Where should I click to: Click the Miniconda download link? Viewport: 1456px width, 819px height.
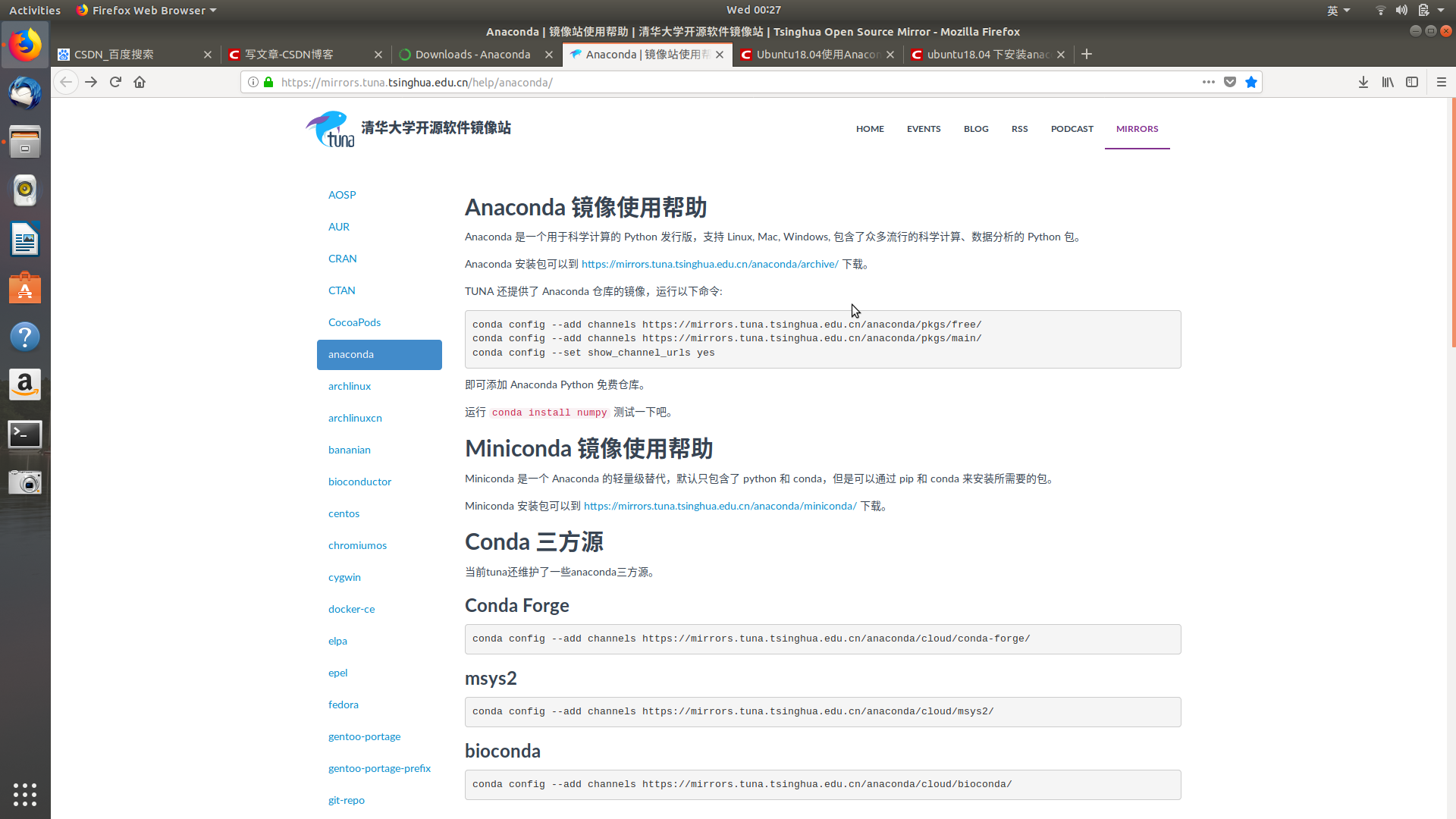click(719, 506)
